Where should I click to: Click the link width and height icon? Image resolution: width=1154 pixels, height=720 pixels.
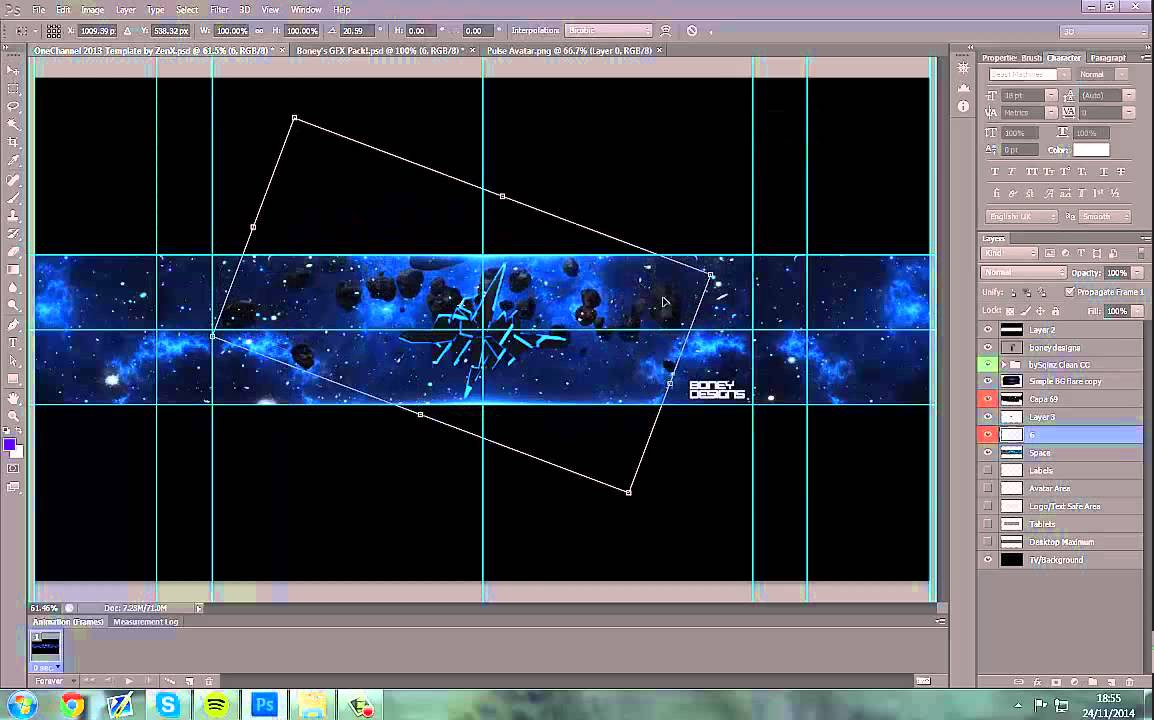[258, 31]
